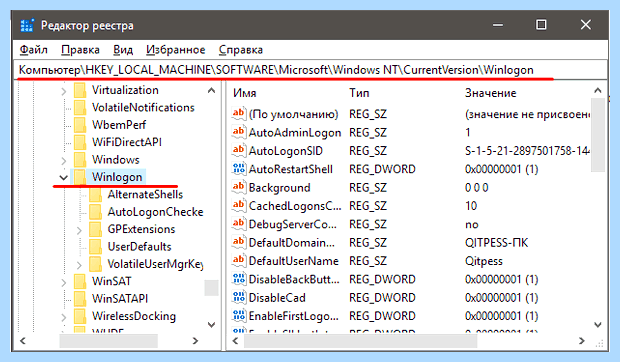Select the DisableCad value name
The width and height of the screenshot is (620, 362).
(x=277, y=298)
